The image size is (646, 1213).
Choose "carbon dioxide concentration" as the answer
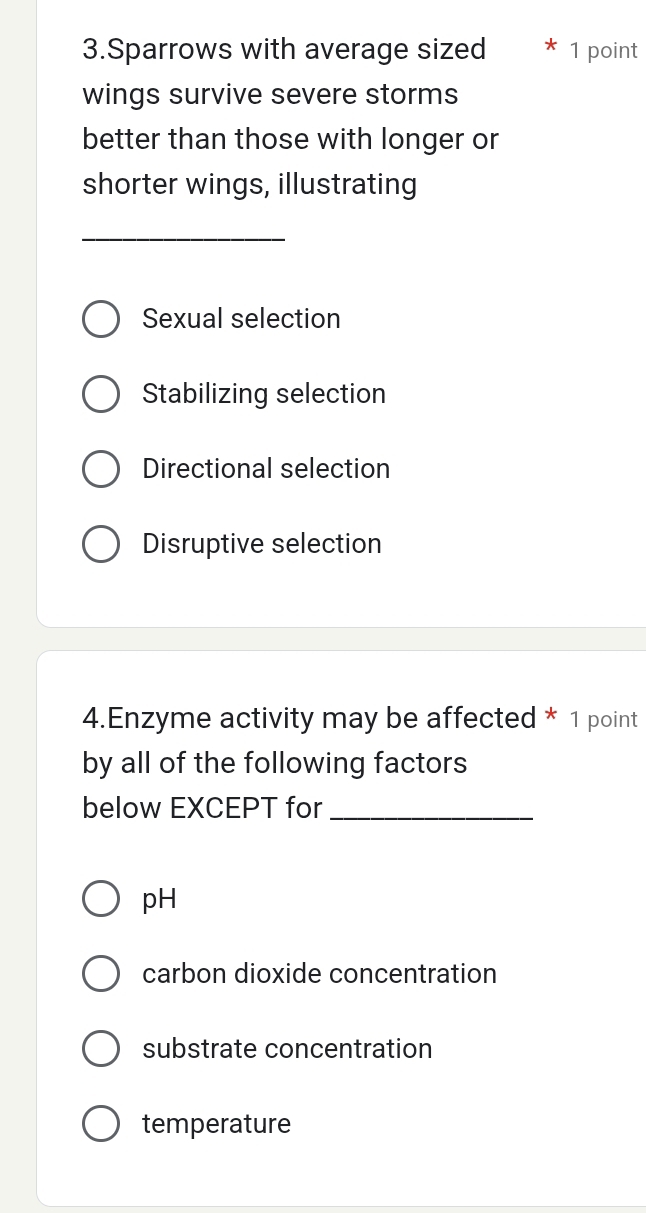[x=101, y=973]
